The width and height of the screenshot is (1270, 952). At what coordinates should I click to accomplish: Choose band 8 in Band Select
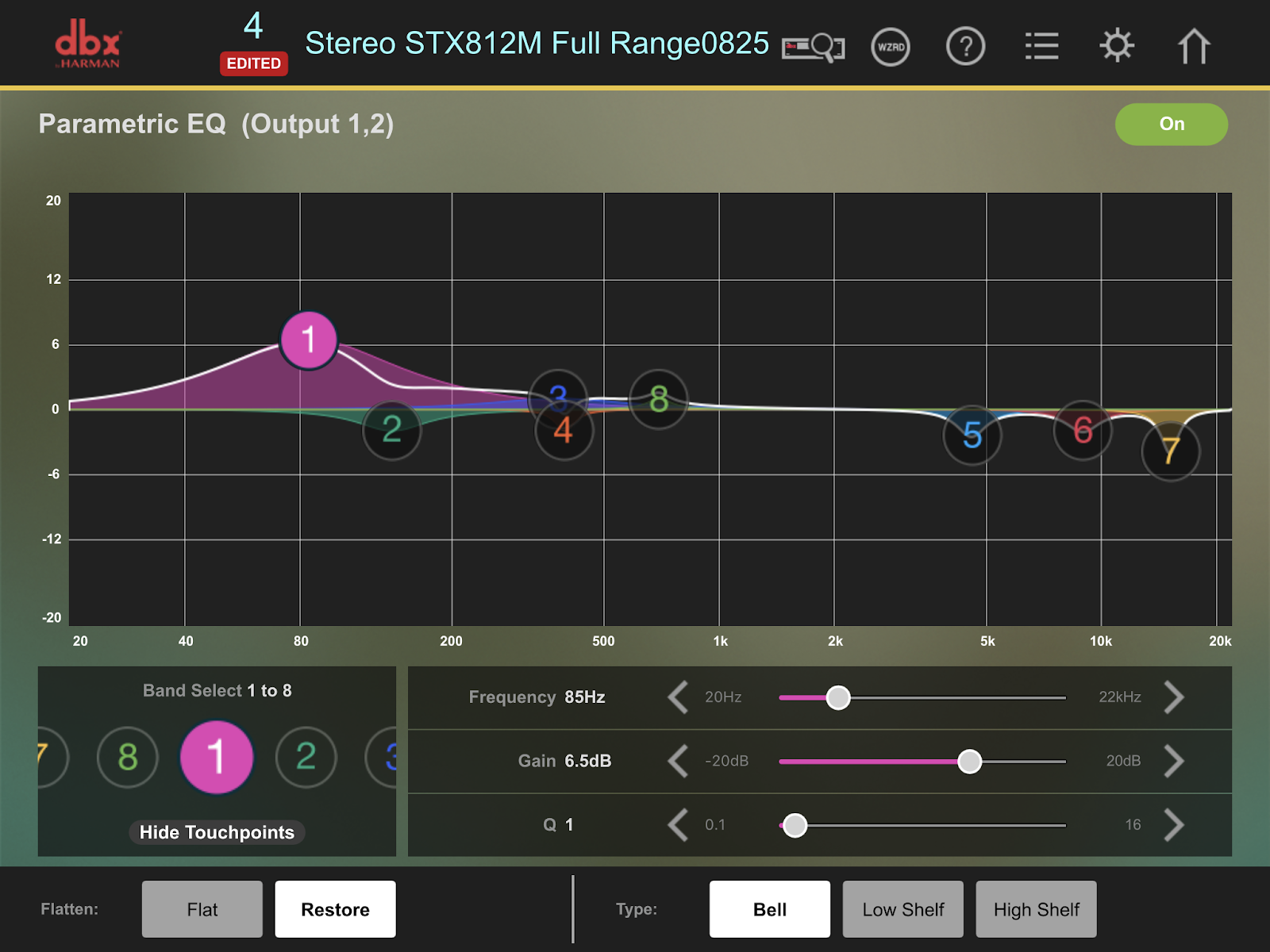click(x=128, y=757)
